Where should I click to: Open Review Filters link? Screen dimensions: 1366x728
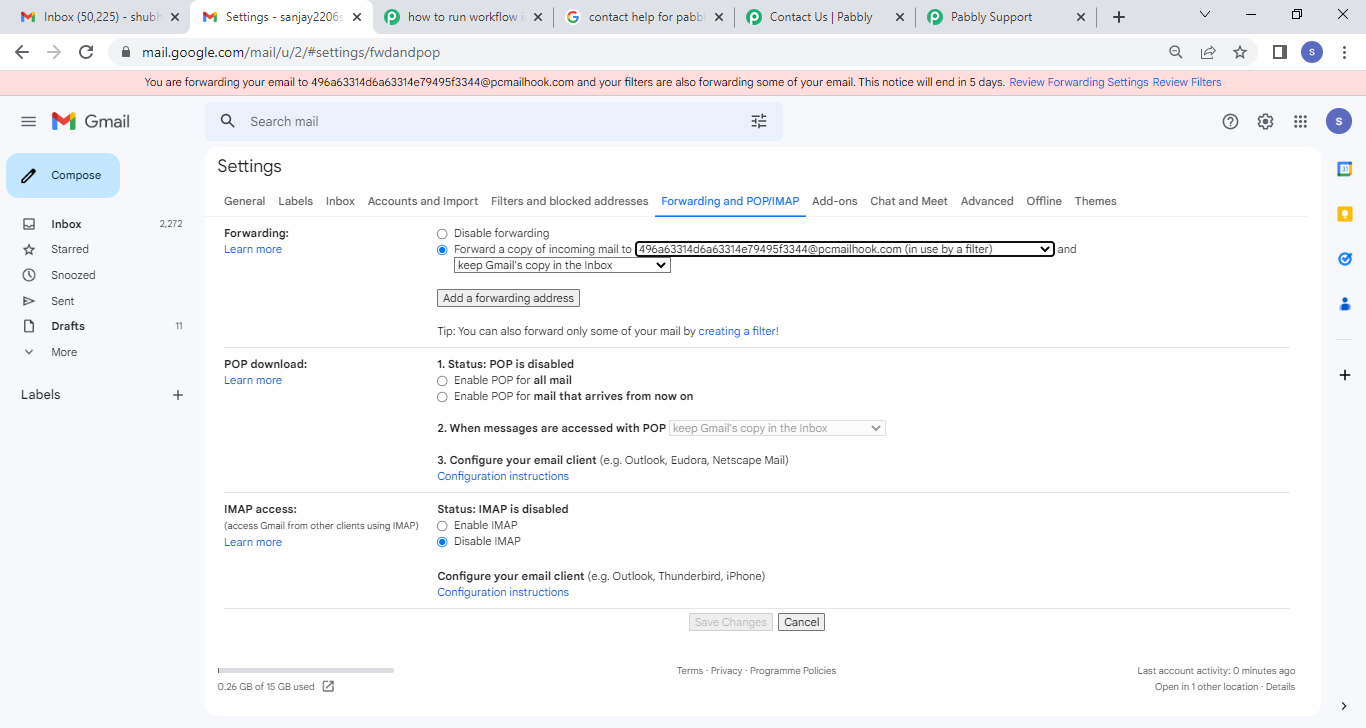1187,82
